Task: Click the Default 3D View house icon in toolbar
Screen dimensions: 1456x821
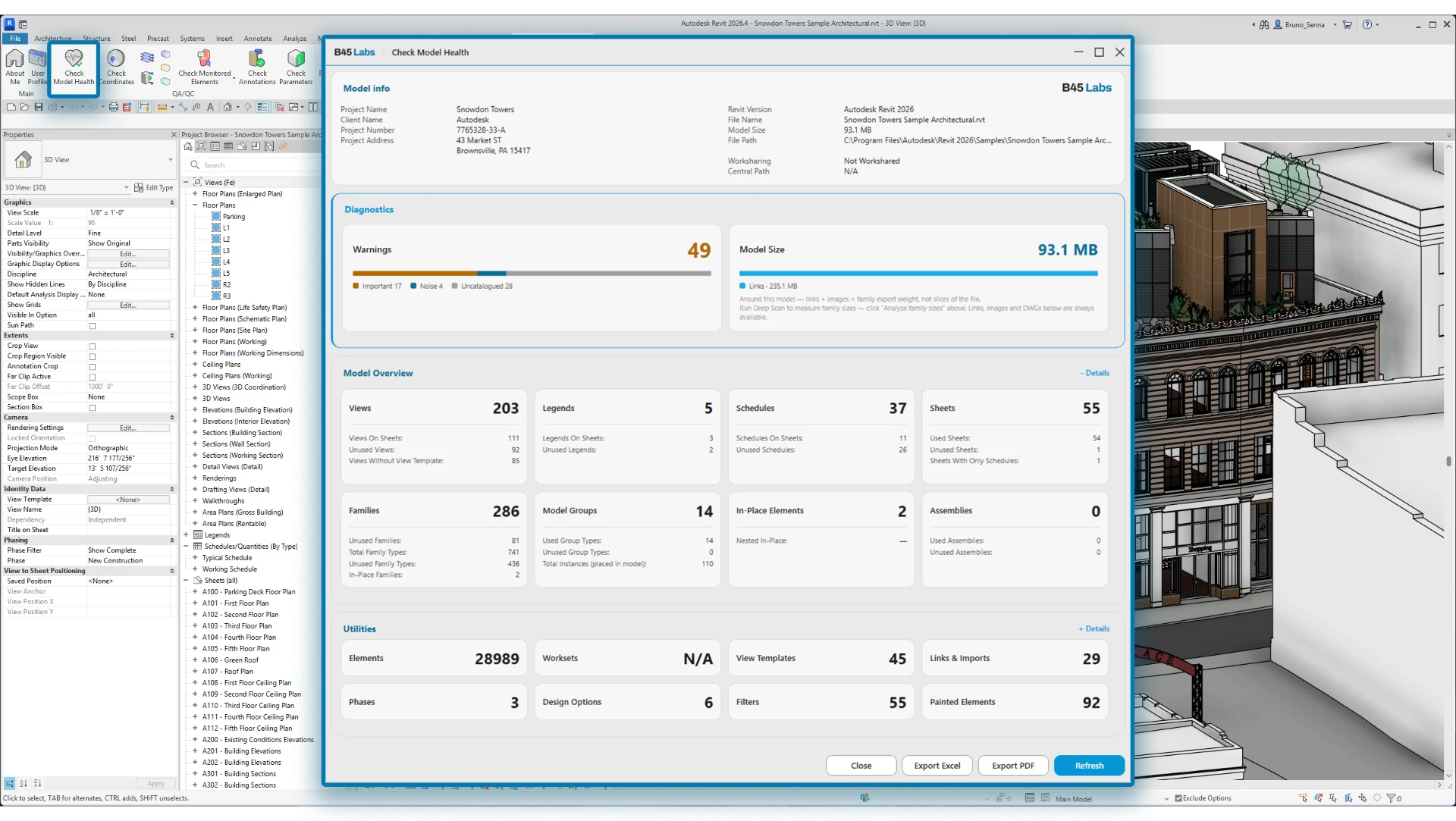Action: coord(227,107)
